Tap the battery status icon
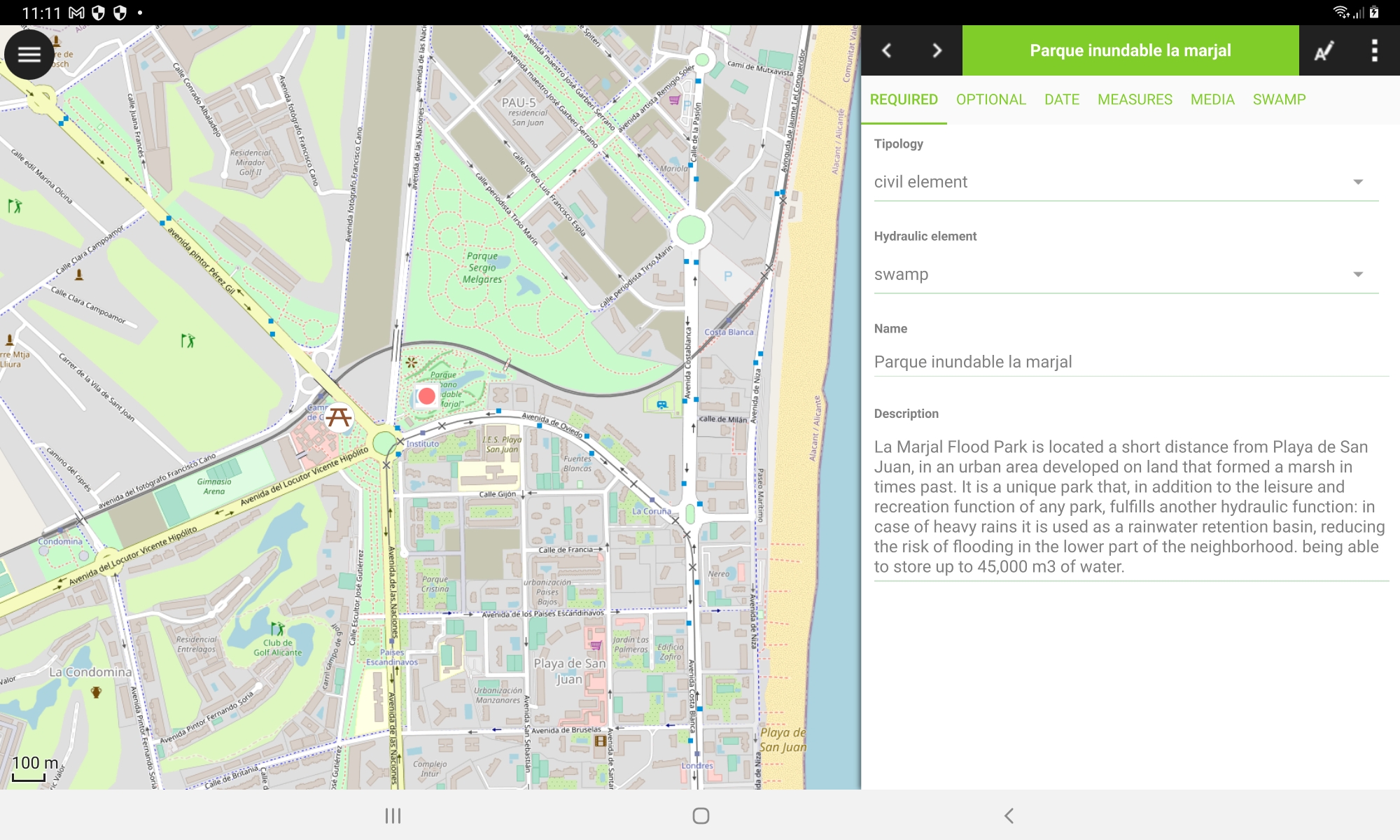Viewport: 1400px width, 840px height. [1374, 12]
